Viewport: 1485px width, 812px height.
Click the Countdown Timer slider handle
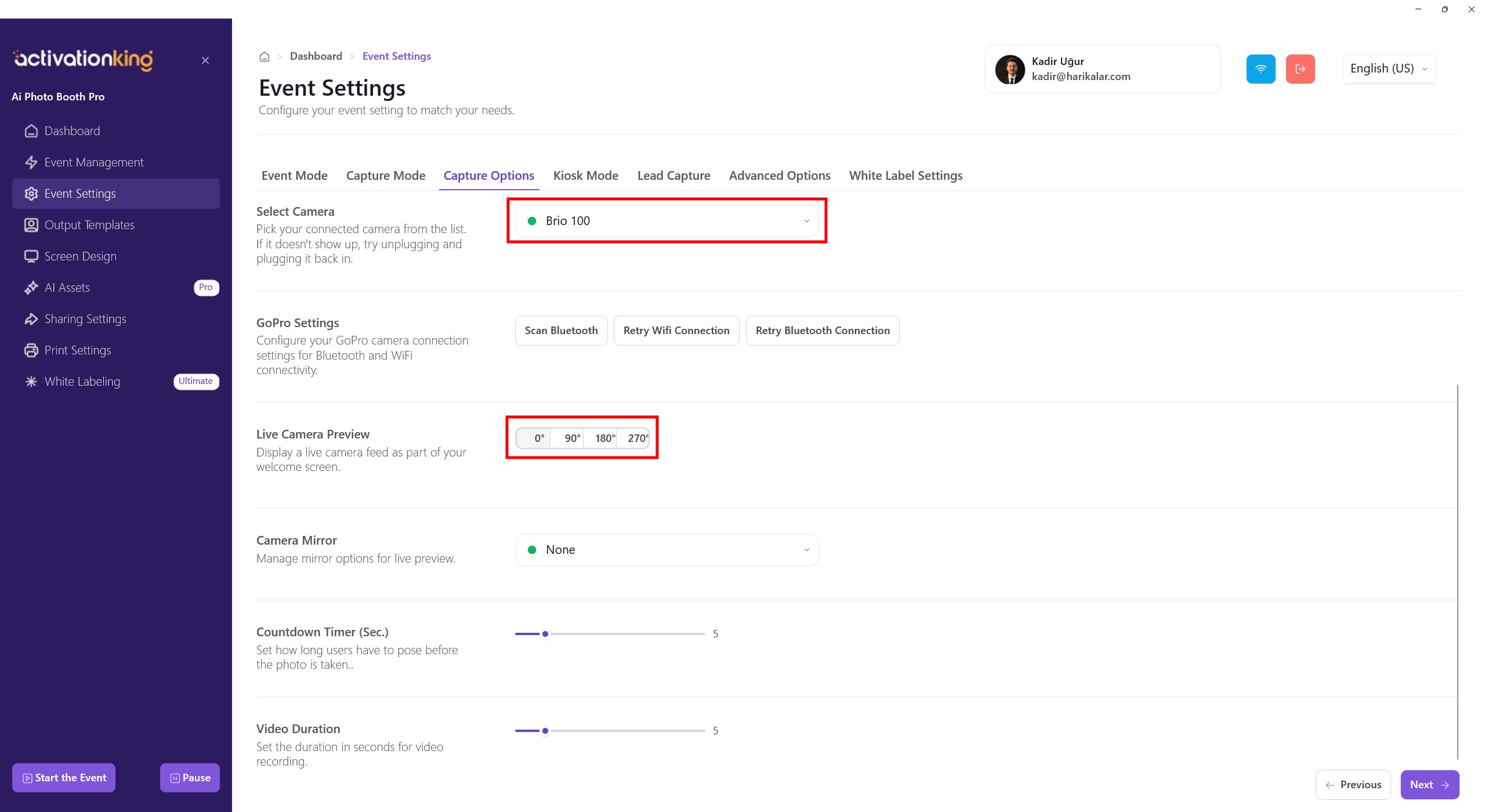coord(545,634)
